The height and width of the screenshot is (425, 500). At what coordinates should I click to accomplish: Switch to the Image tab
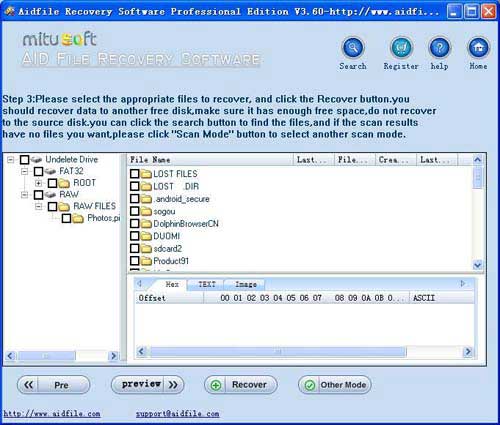pos(246,284)
